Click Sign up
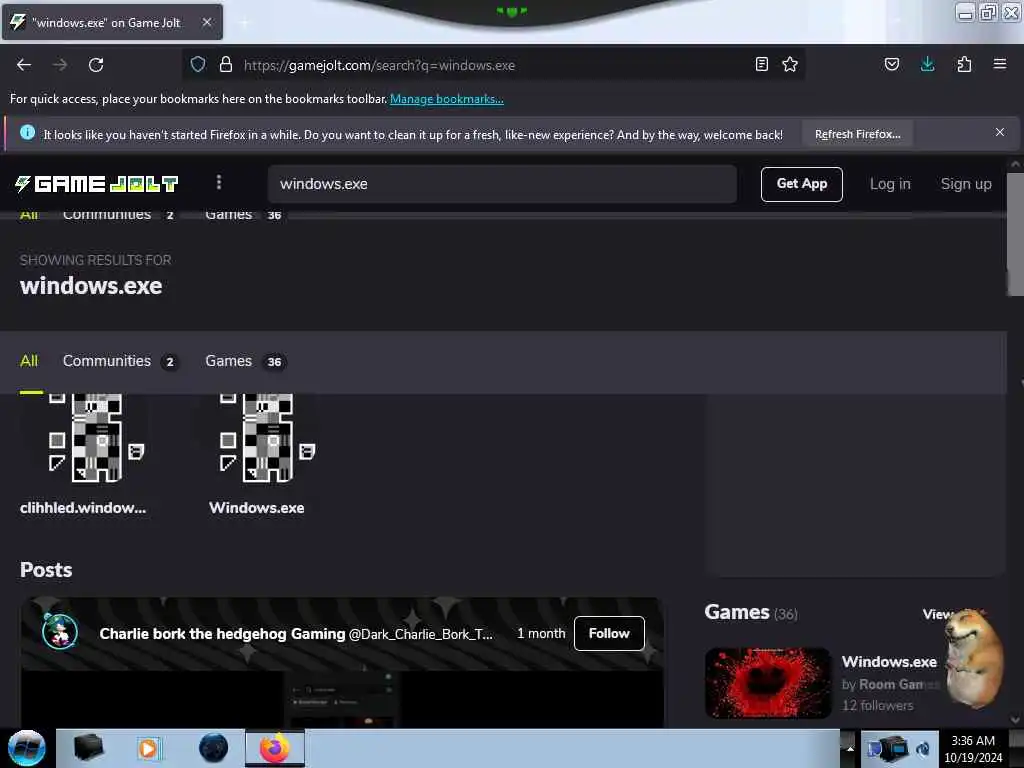 point(966,184)
